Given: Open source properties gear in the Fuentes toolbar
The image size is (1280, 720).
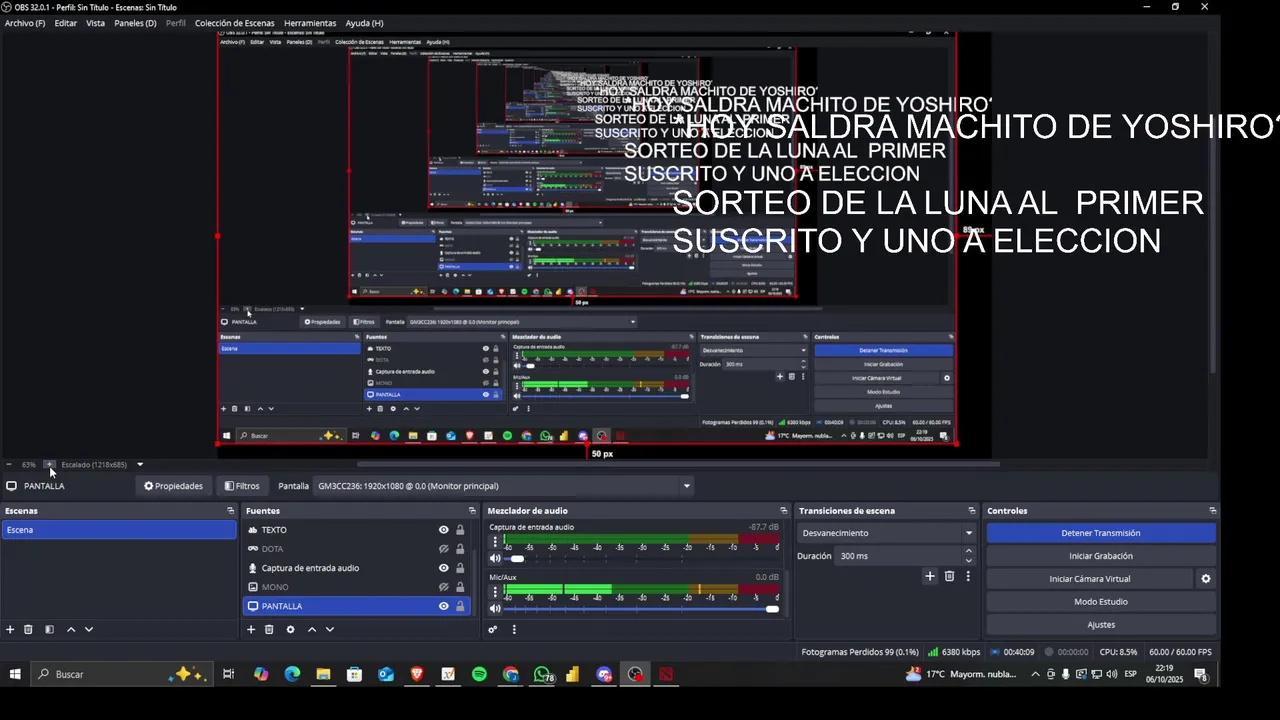Looking at the screenshot, I should coord(290,630).
